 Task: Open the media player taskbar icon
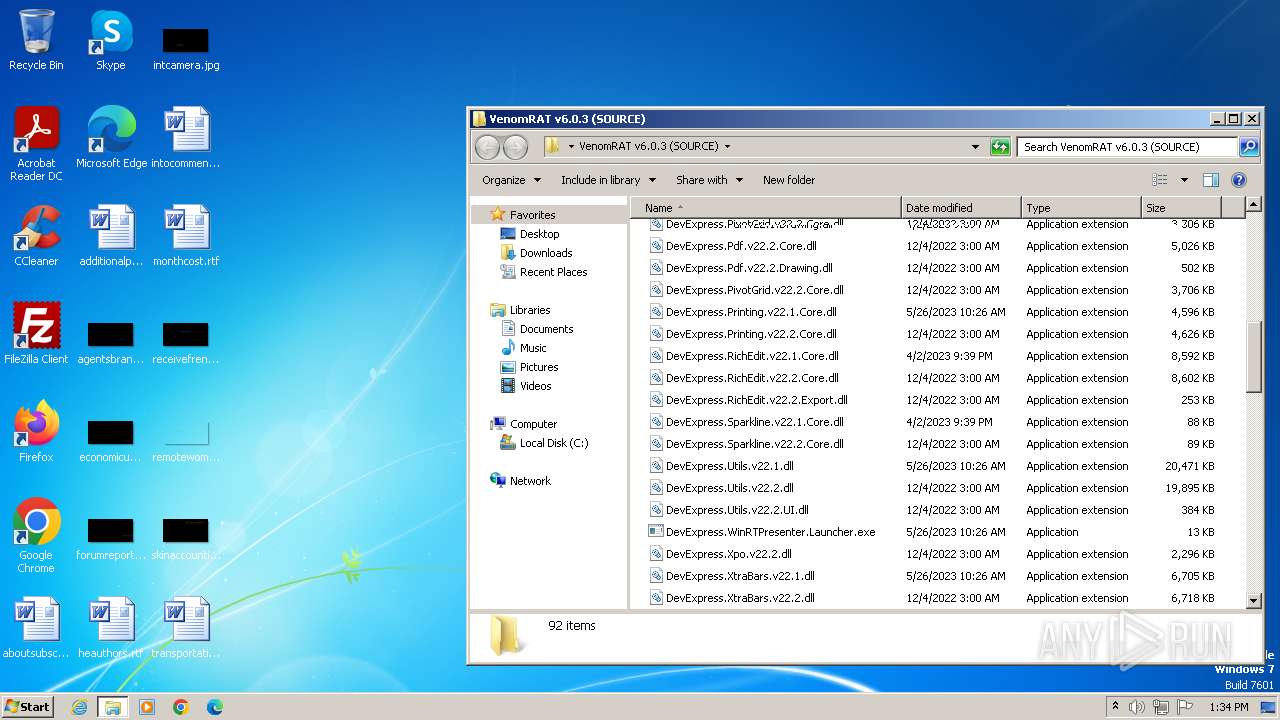(147, 707)
